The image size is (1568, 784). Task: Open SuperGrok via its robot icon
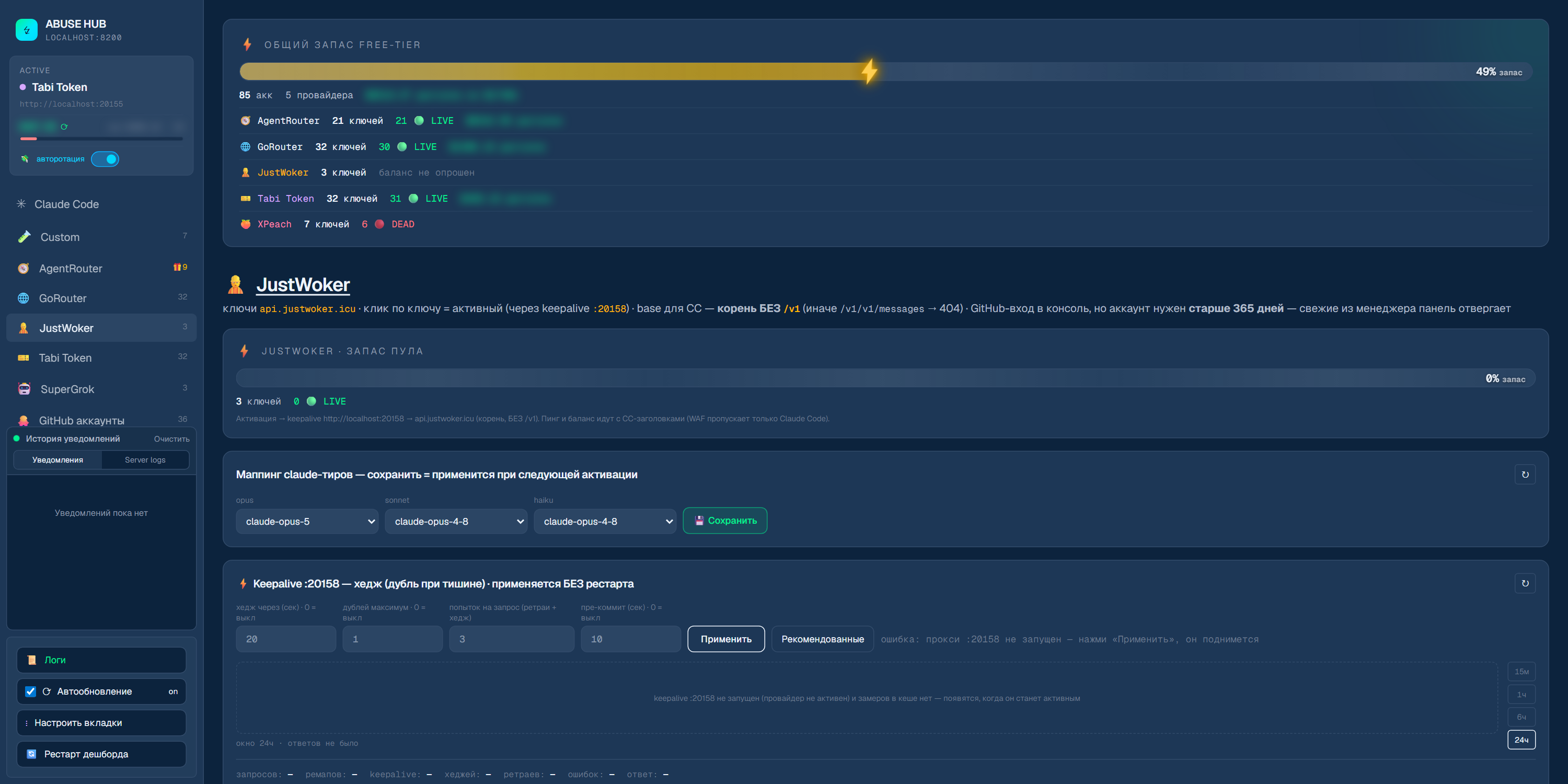tap(25, 389)
